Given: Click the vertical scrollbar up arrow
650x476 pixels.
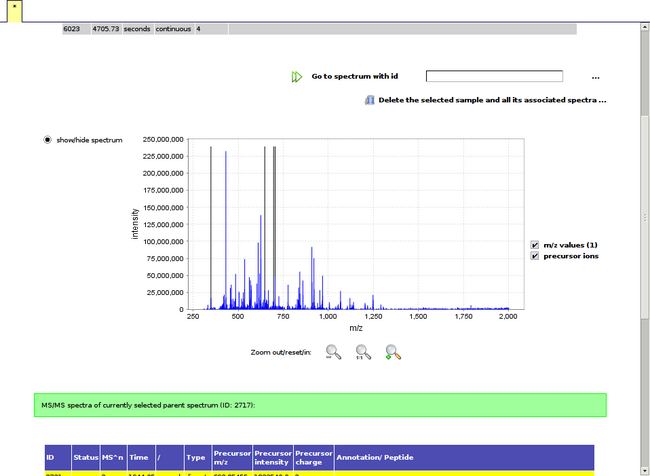Looking at the screenshot, I should (x=645, y=27).
